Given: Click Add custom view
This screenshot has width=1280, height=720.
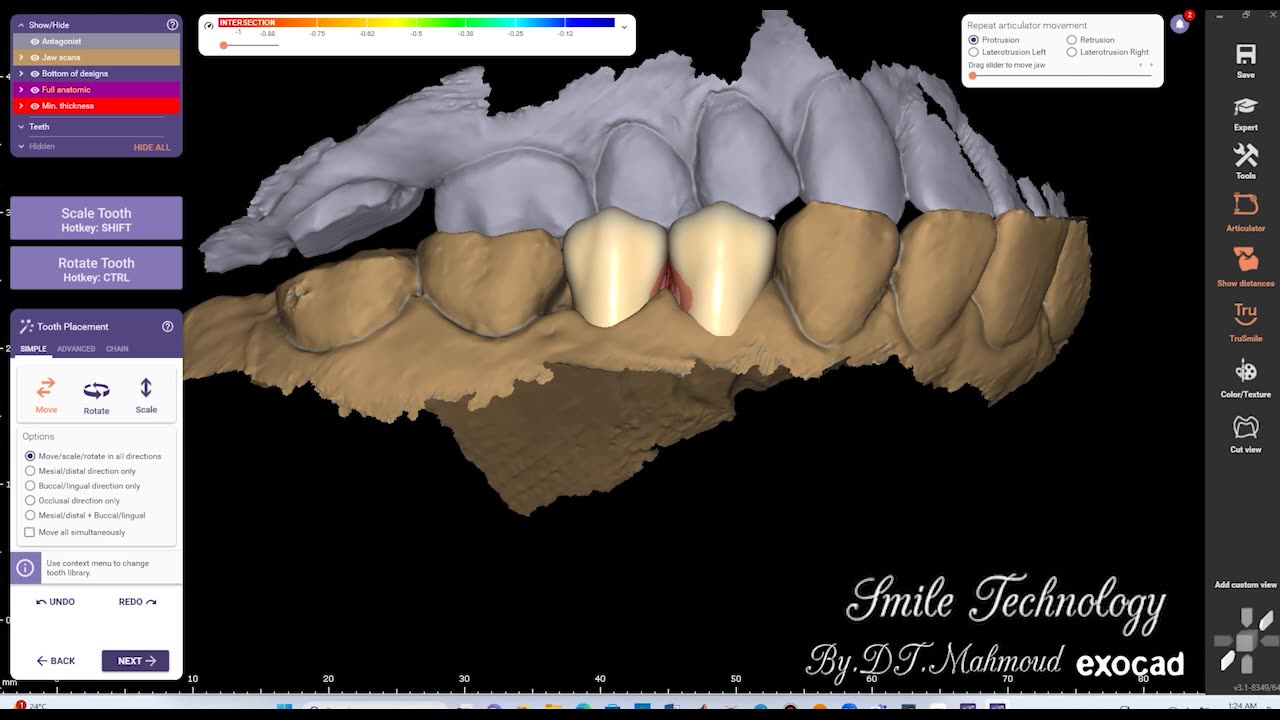Looking at the screenshot, I should (1245, 585).
